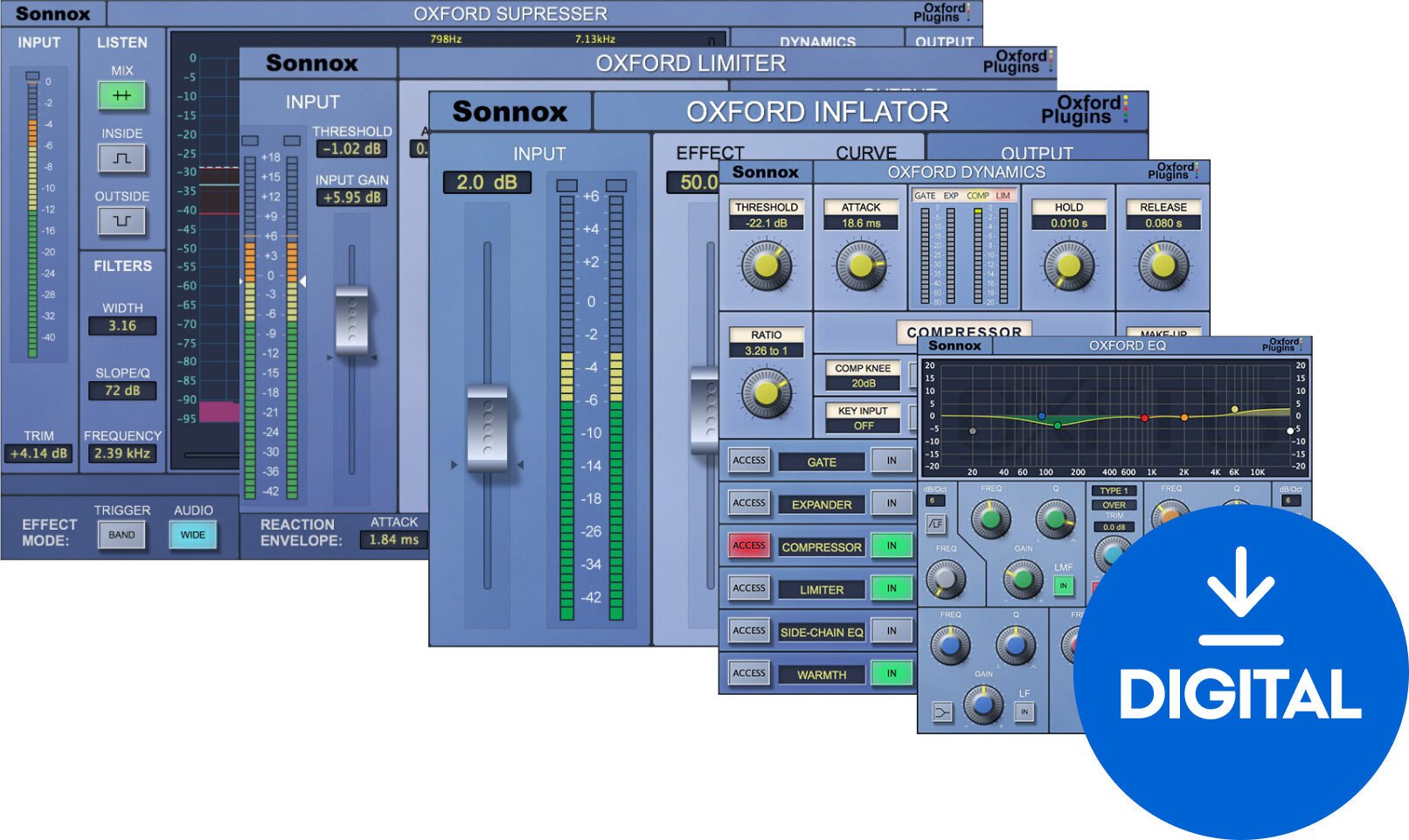Switch to the CURVE section of Oxford Inflator
The height and width of the screenshot is (840, 1409).
pos(865,152)
